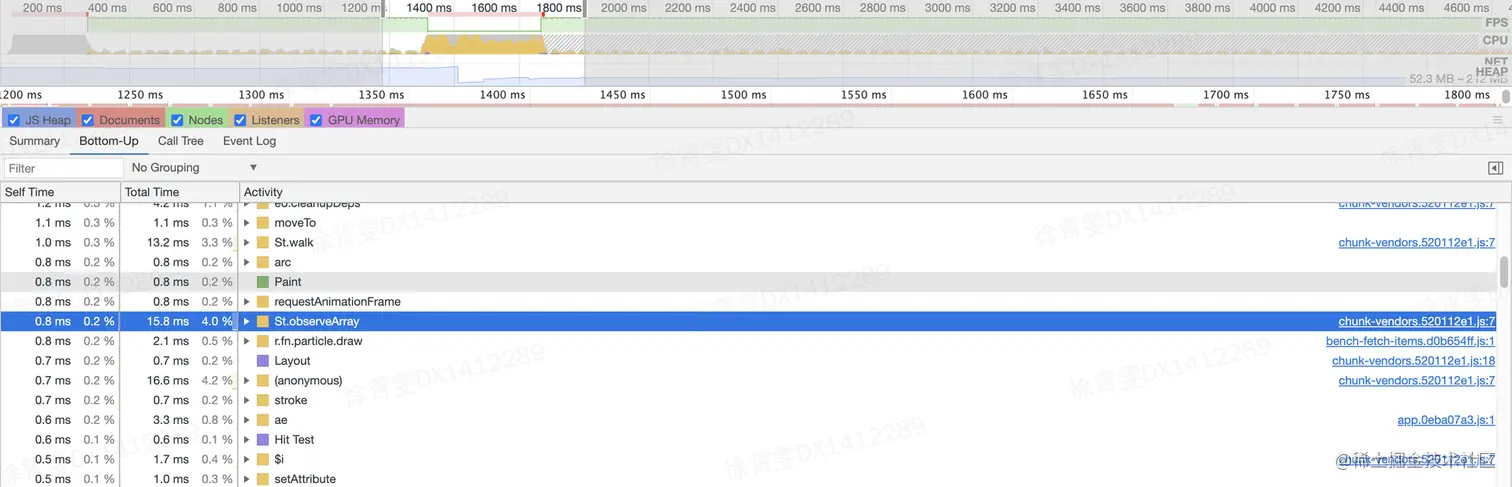Image resolution: width=1512 pixels, height=487 pixels.
Task: Expand the moveTo row arrow
Action: tap(247, 223)
